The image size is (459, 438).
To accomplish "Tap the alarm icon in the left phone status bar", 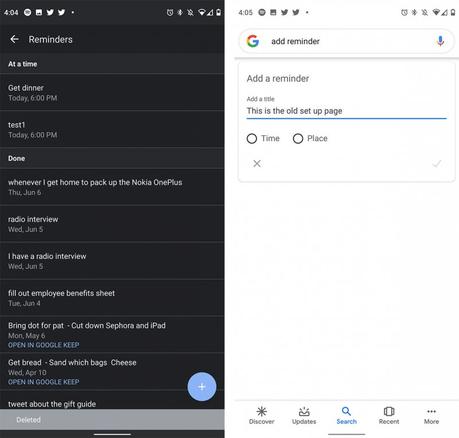I will (x=170, y=13).
